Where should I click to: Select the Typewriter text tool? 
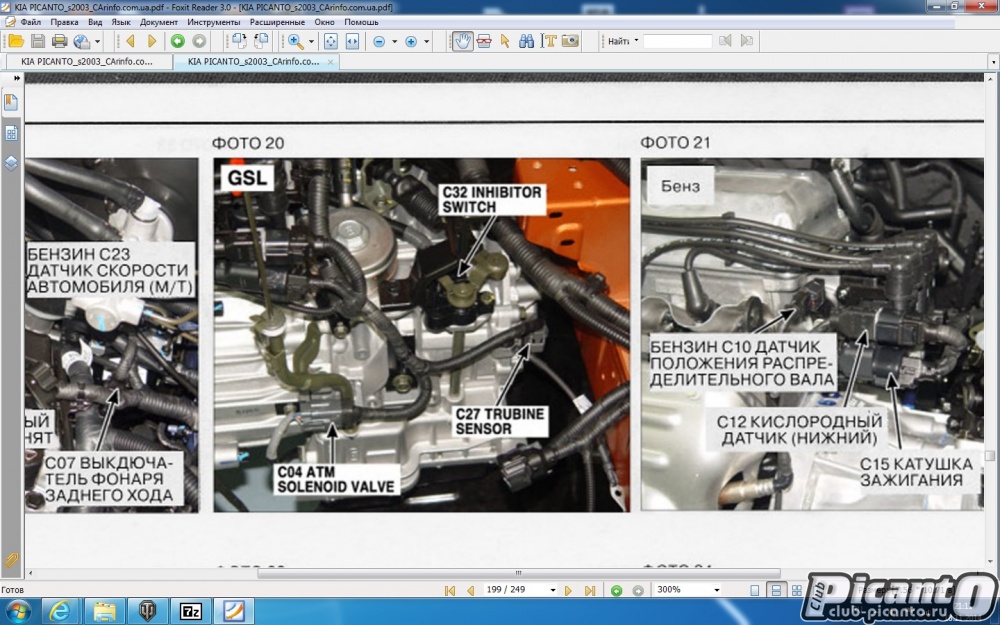coord(548,41)
